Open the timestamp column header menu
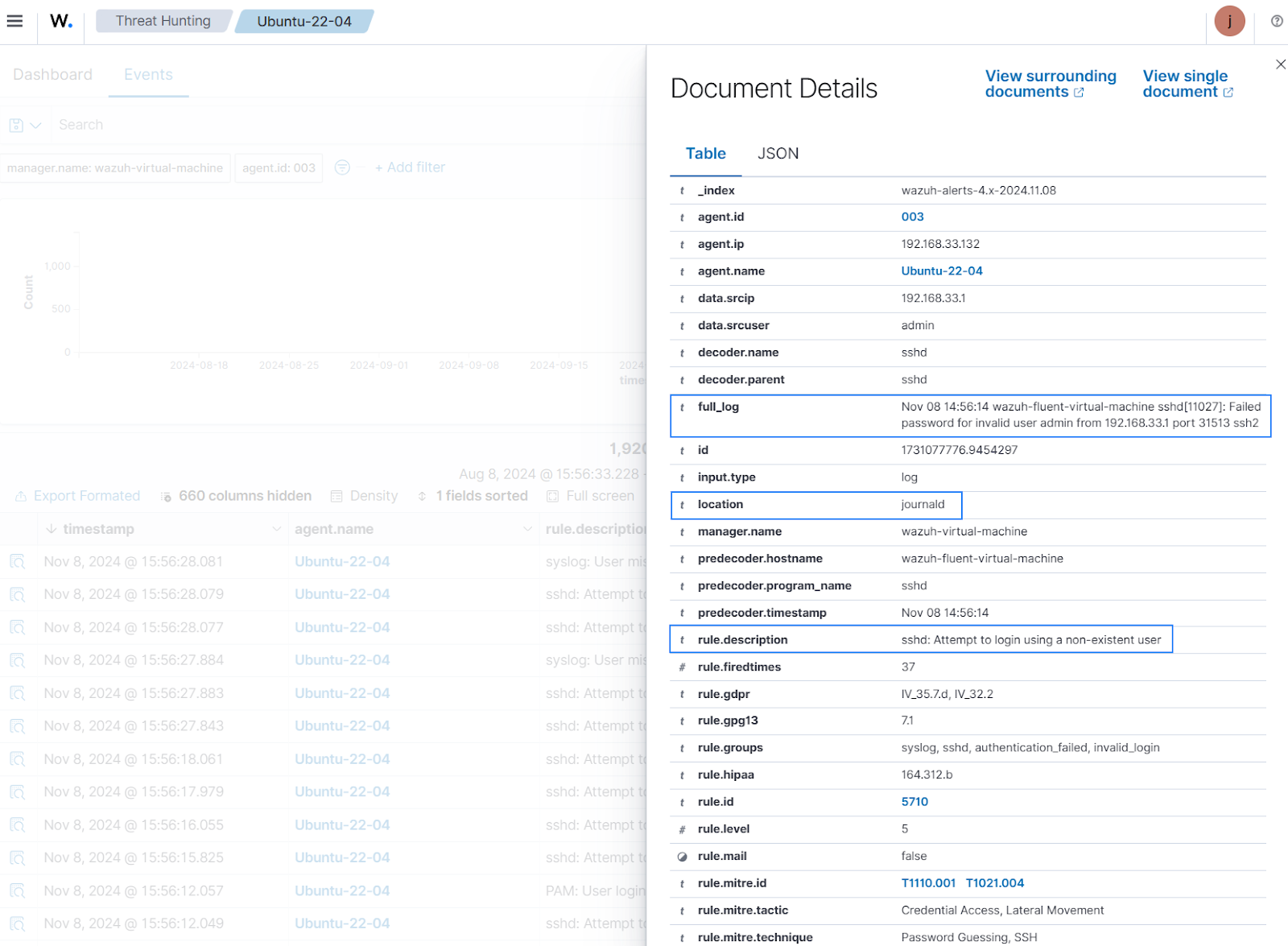Screen dimensions: 1288x946 click(x=276, y=529)
